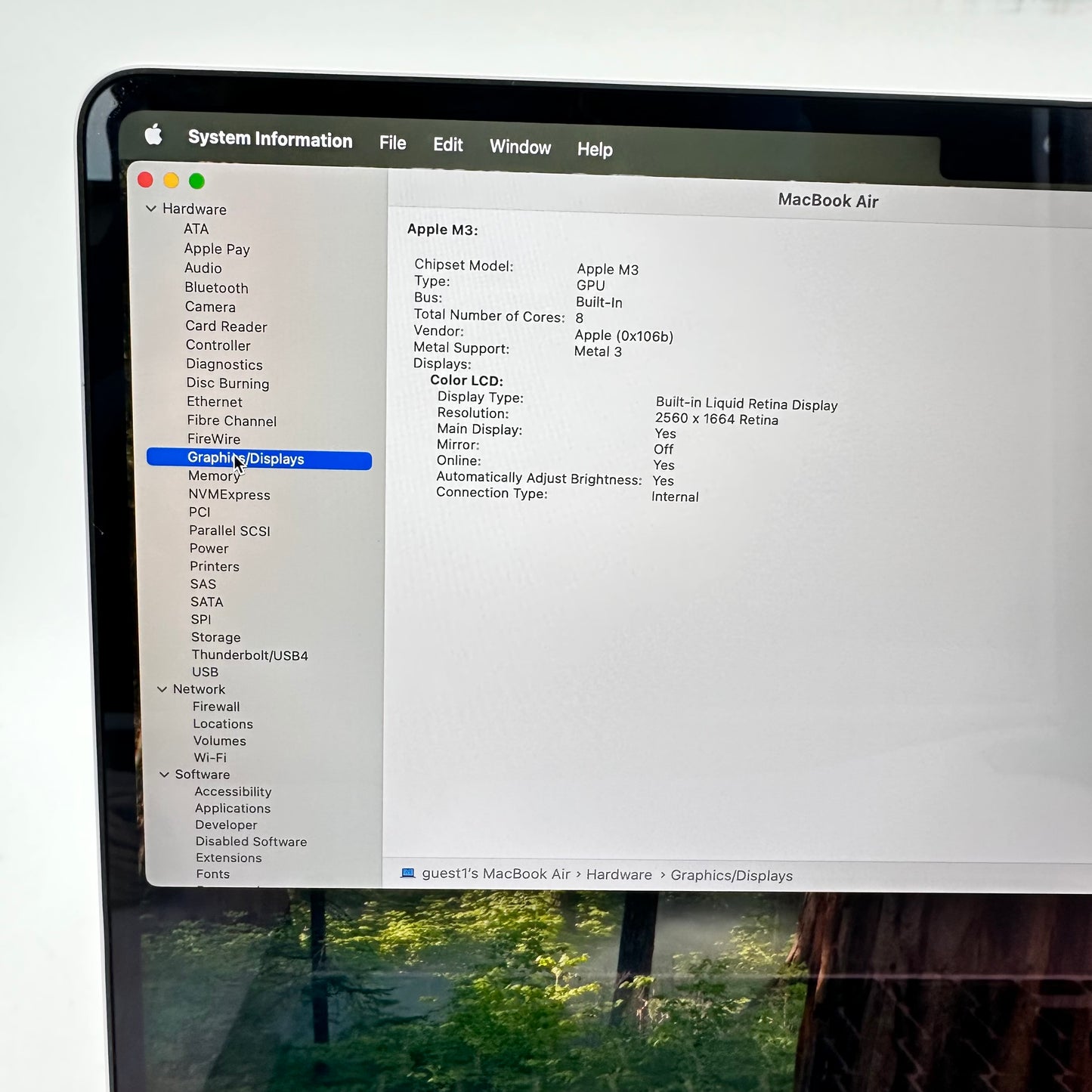The height and width of the screenshot is (1092, 1092).
Task: Select Locations under Network
Action: pyautogui.click(x=223, y=724)
